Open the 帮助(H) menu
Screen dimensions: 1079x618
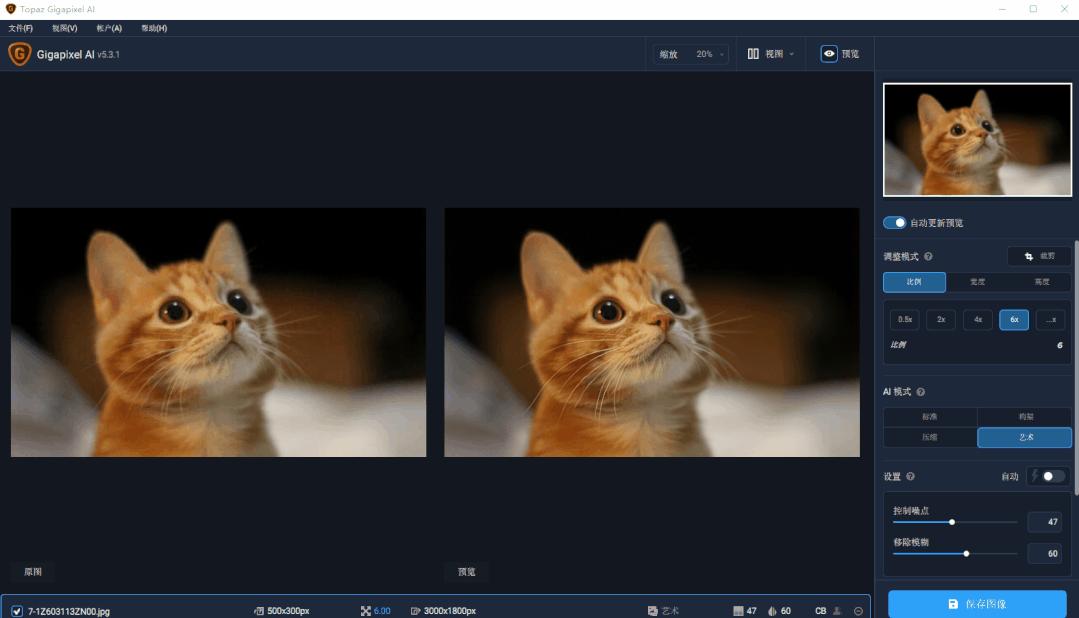pos(154,28)
